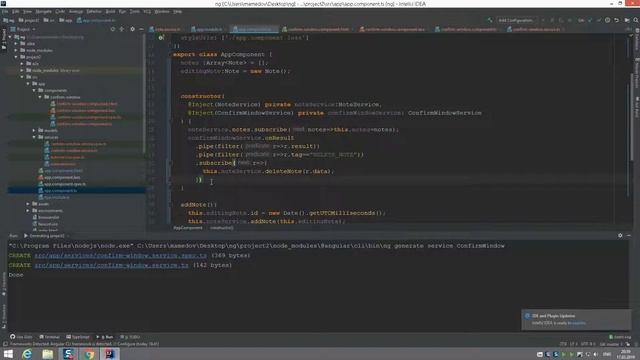Open confirm-window.service.ts link in Run output
The width and height of the screenshot is (640, 360).
111,265
